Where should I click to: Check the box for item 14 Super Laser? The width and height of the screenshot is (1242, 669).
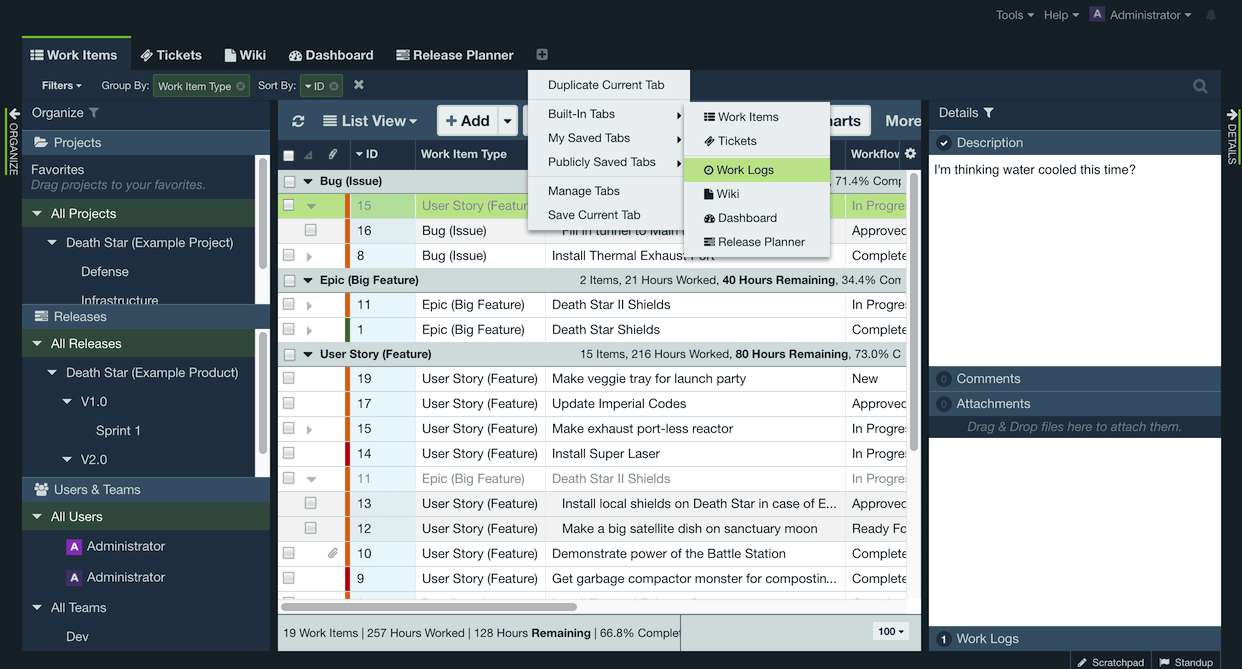tap(289, 453)
